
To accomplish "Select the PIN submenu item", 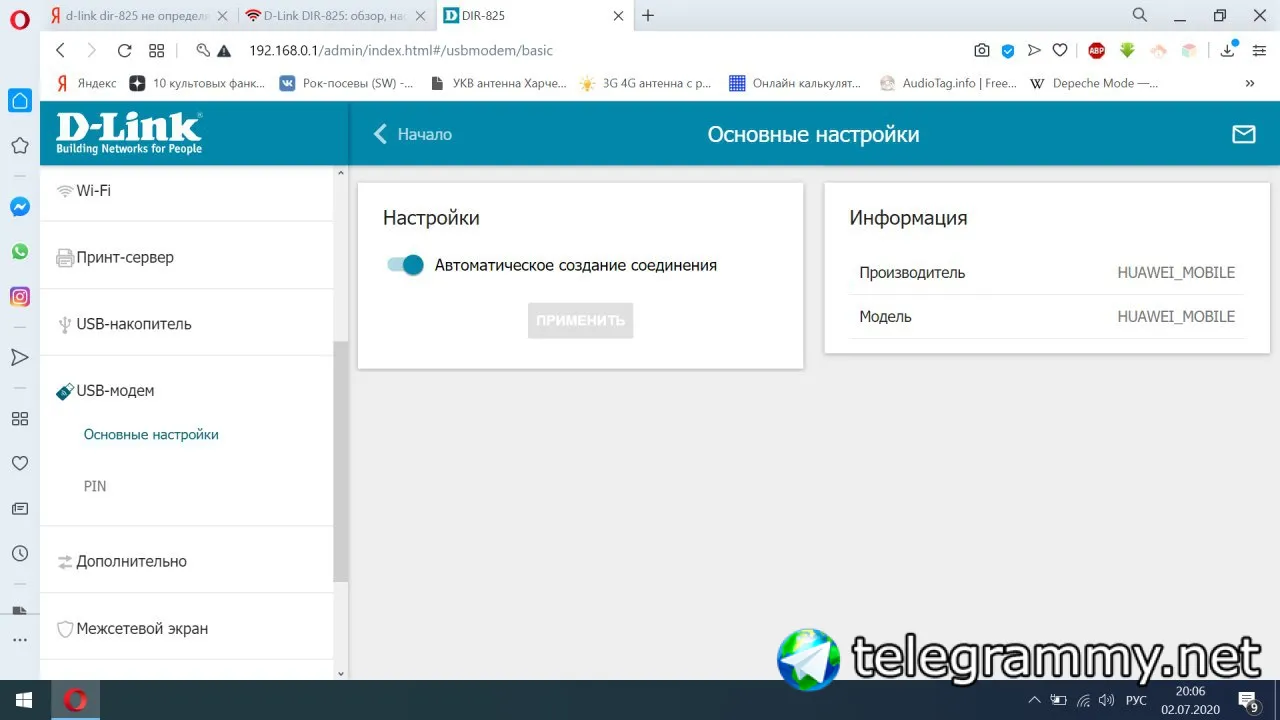I will click(x=95, y=486).
